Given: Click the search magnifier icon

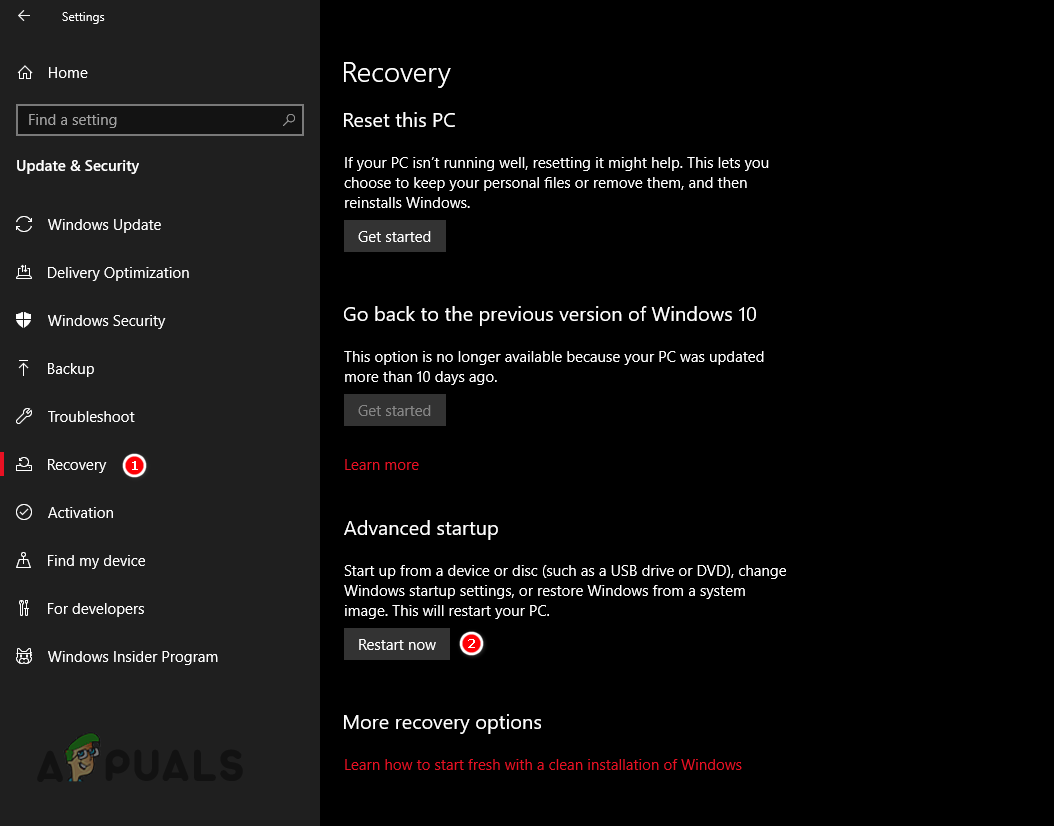Looking at the screenshot, I should (x=289, y=120).
